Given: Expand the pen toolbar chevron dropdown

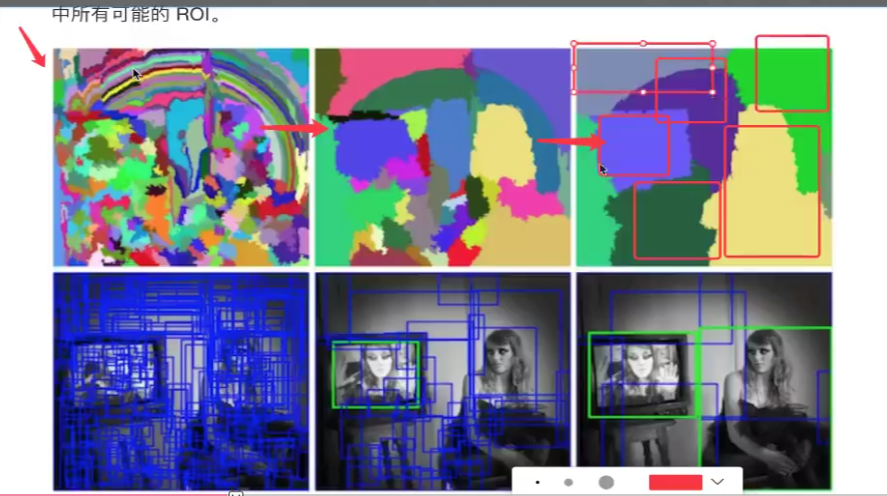Looking at the screenshot, I should [717, 482].
